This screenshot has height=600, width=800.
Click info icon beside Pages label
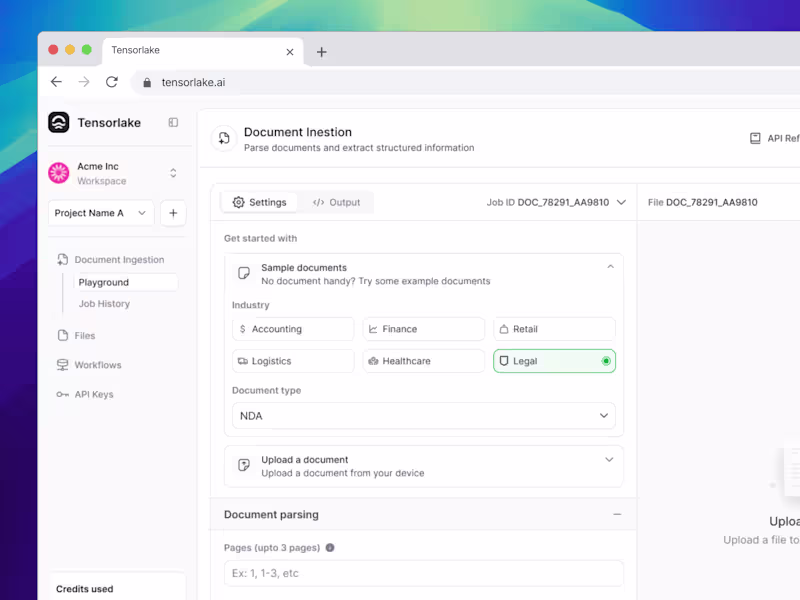330,547
